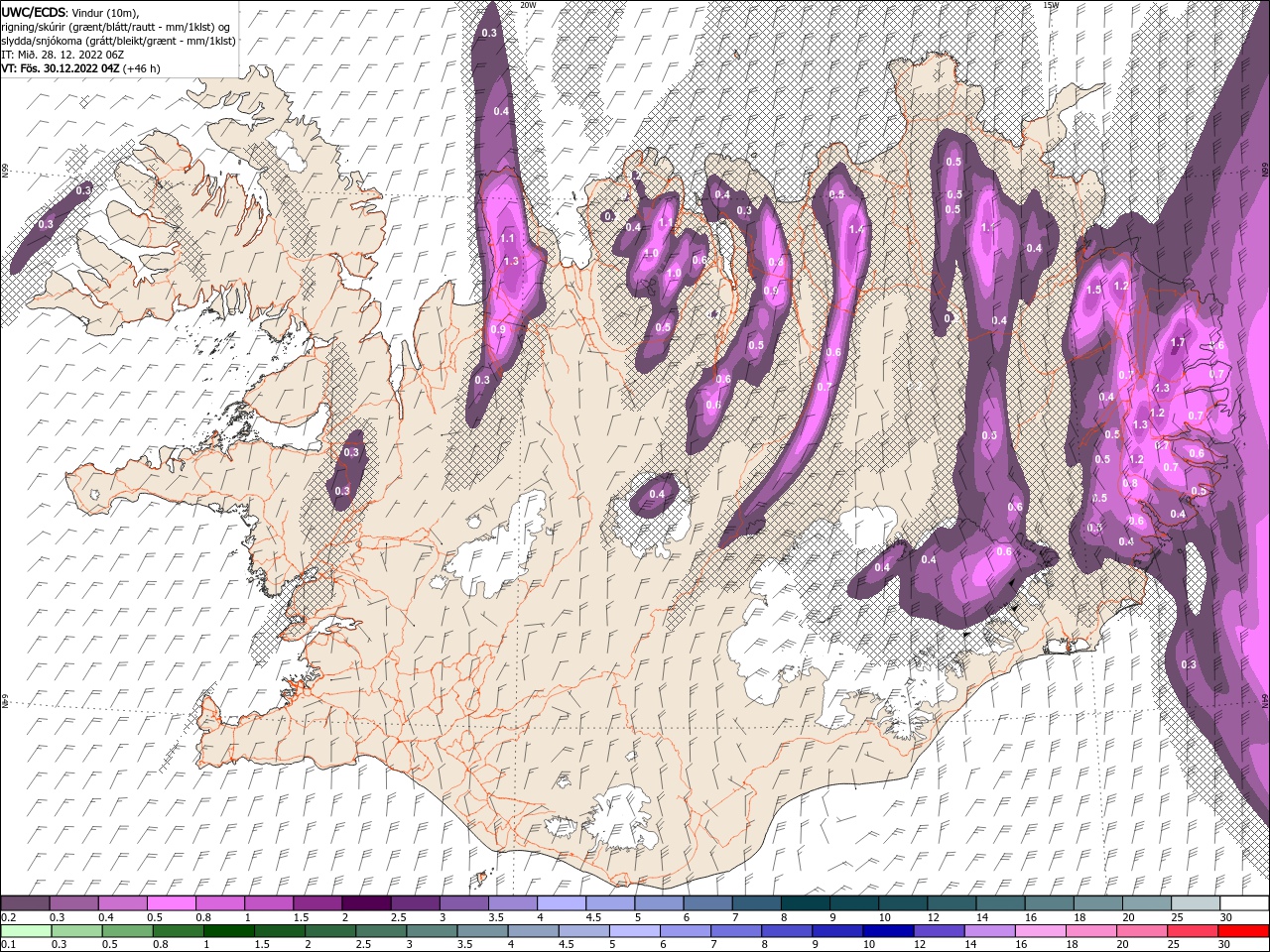1270x952 pixels.
Task: Click the '20W' longitude label
Action: pos(528,5)
